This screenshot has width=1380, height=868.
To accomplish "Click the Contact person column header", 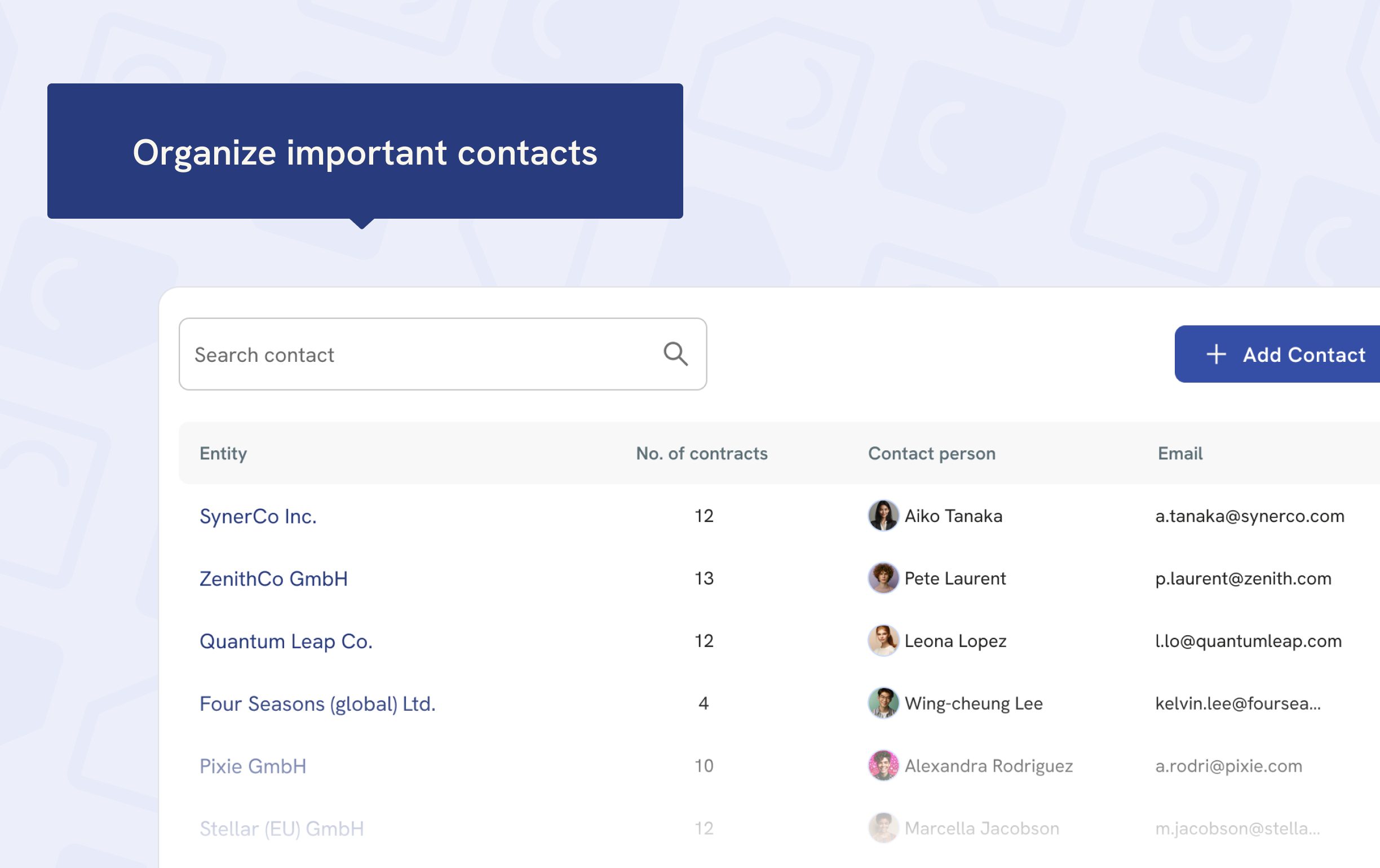I will click(x=931, y=453).
